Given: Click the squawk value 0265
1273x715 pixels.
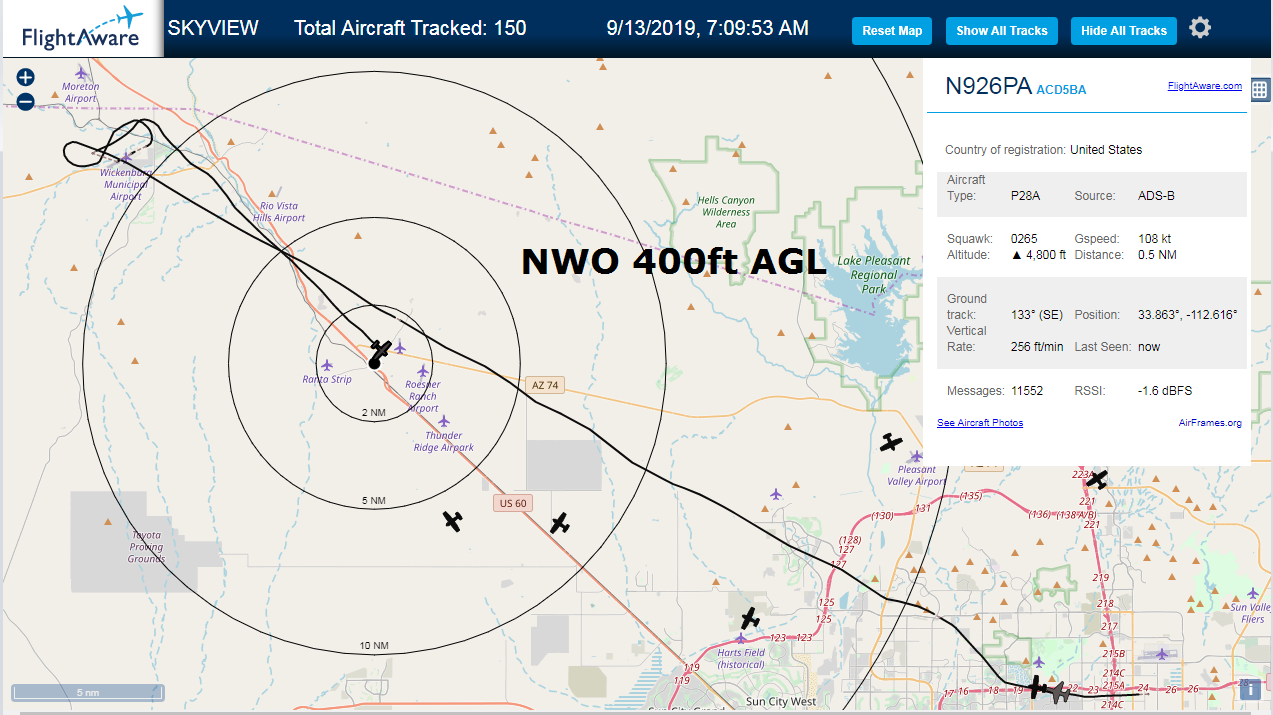Looking at the screenshot, I should tap(1024, 239).
